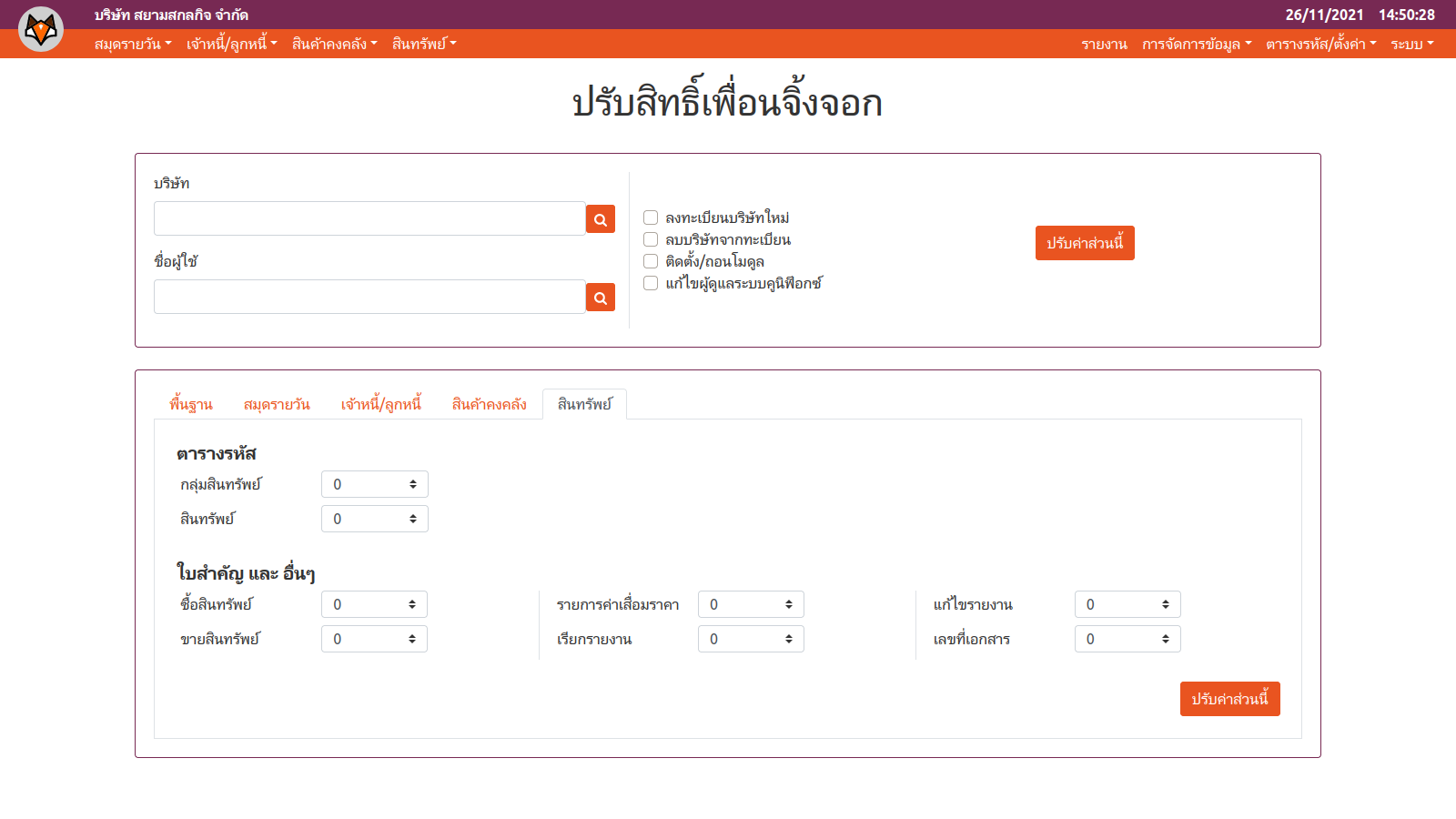Go to รายงาน link in navbar

(x=1105, y=44)
